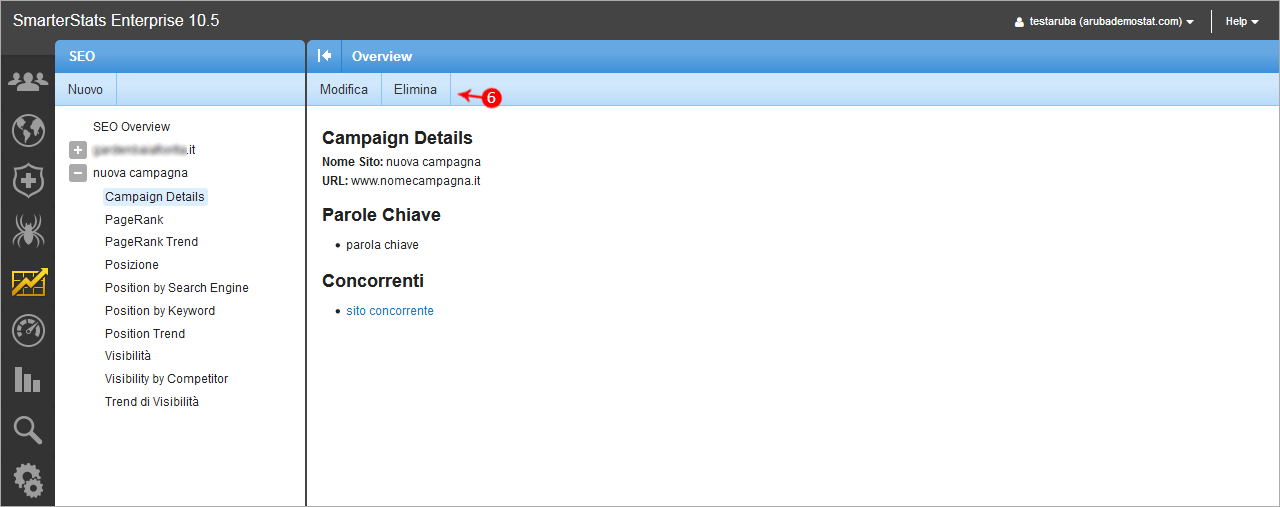Click the SEO panel header

[x=180, y=56]
